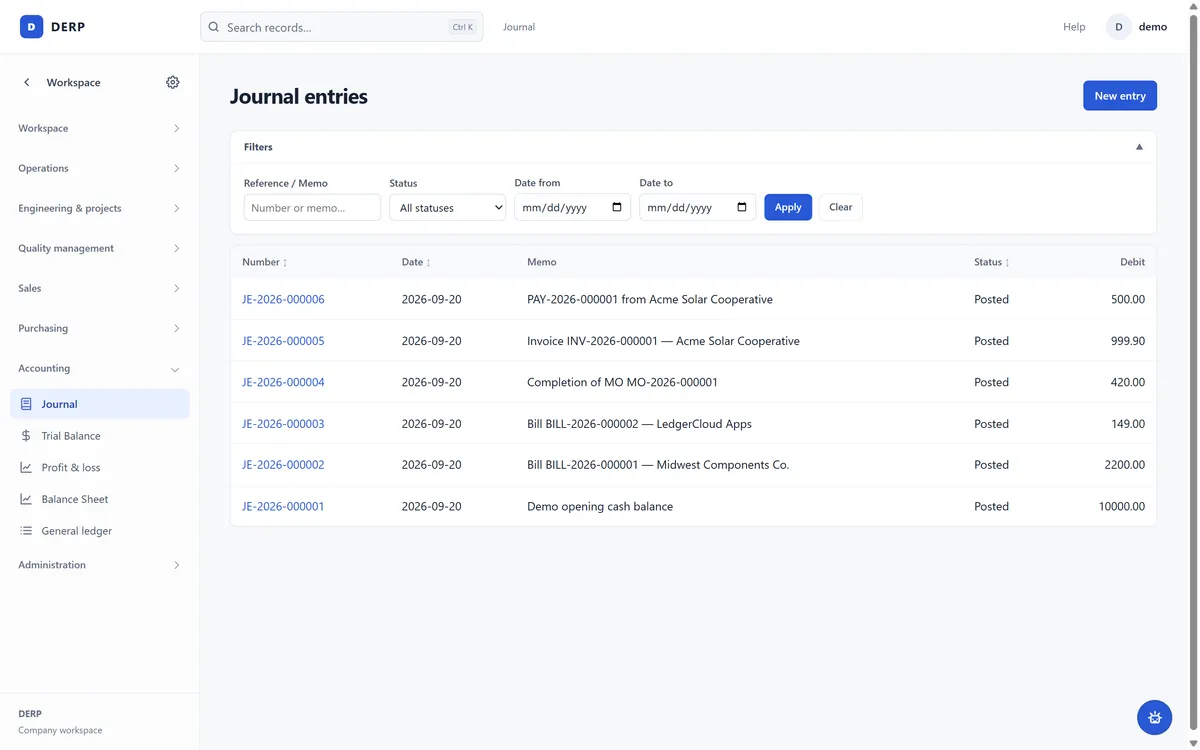Click the search magnifier icon
The width and height of the screenshot is (1200, 750).
tap(214, 27)
